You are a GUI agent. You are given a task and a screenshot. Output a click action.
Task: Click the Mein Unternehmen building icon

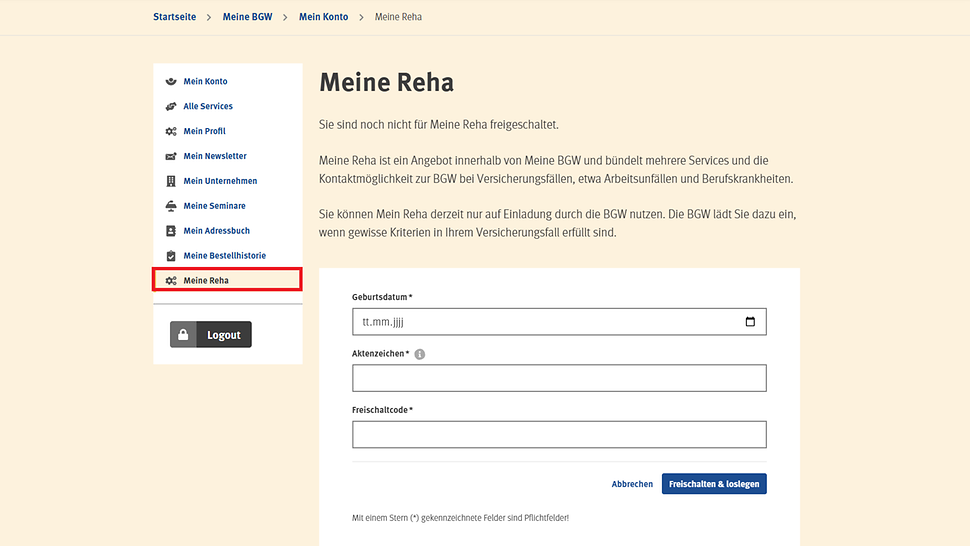tap(171, 181)
